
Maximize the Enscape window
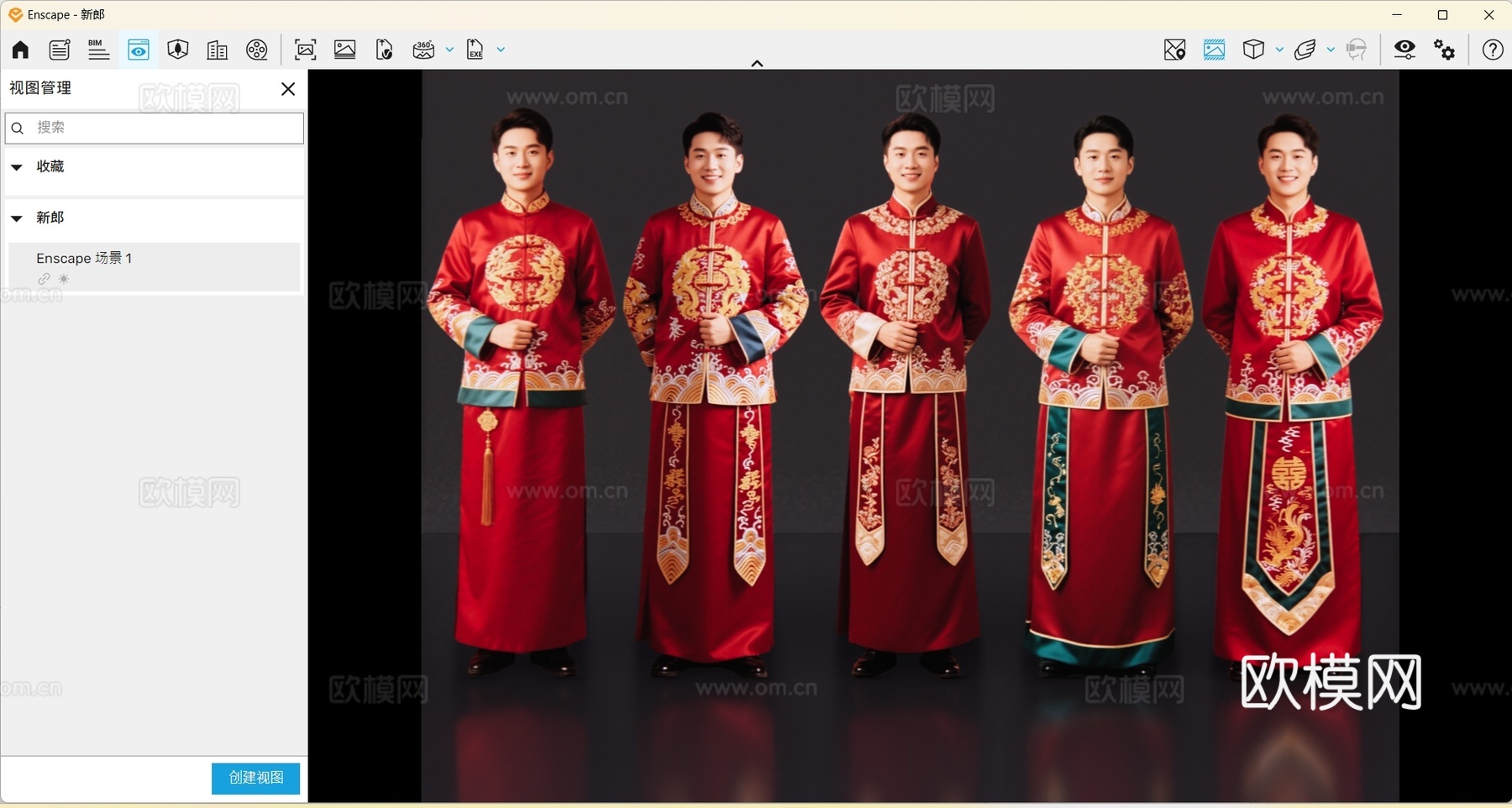click(1443, 15)
